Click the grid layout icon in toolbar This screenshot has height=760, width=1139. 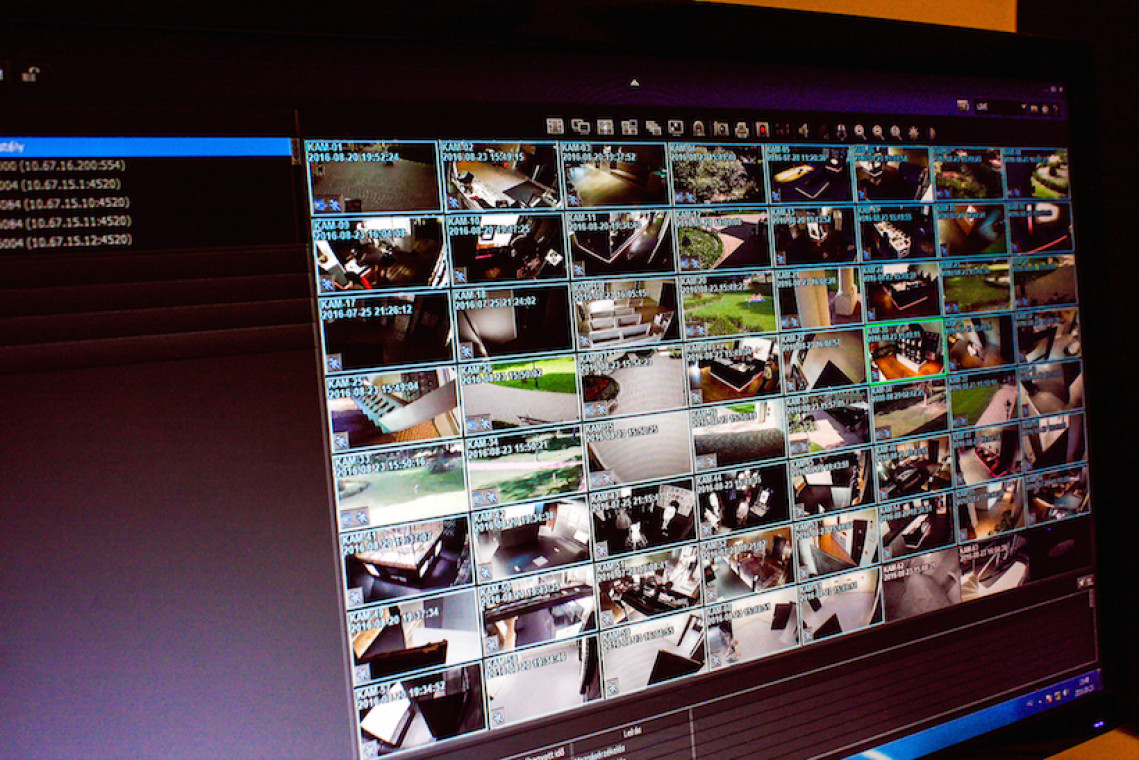point(555,126)
